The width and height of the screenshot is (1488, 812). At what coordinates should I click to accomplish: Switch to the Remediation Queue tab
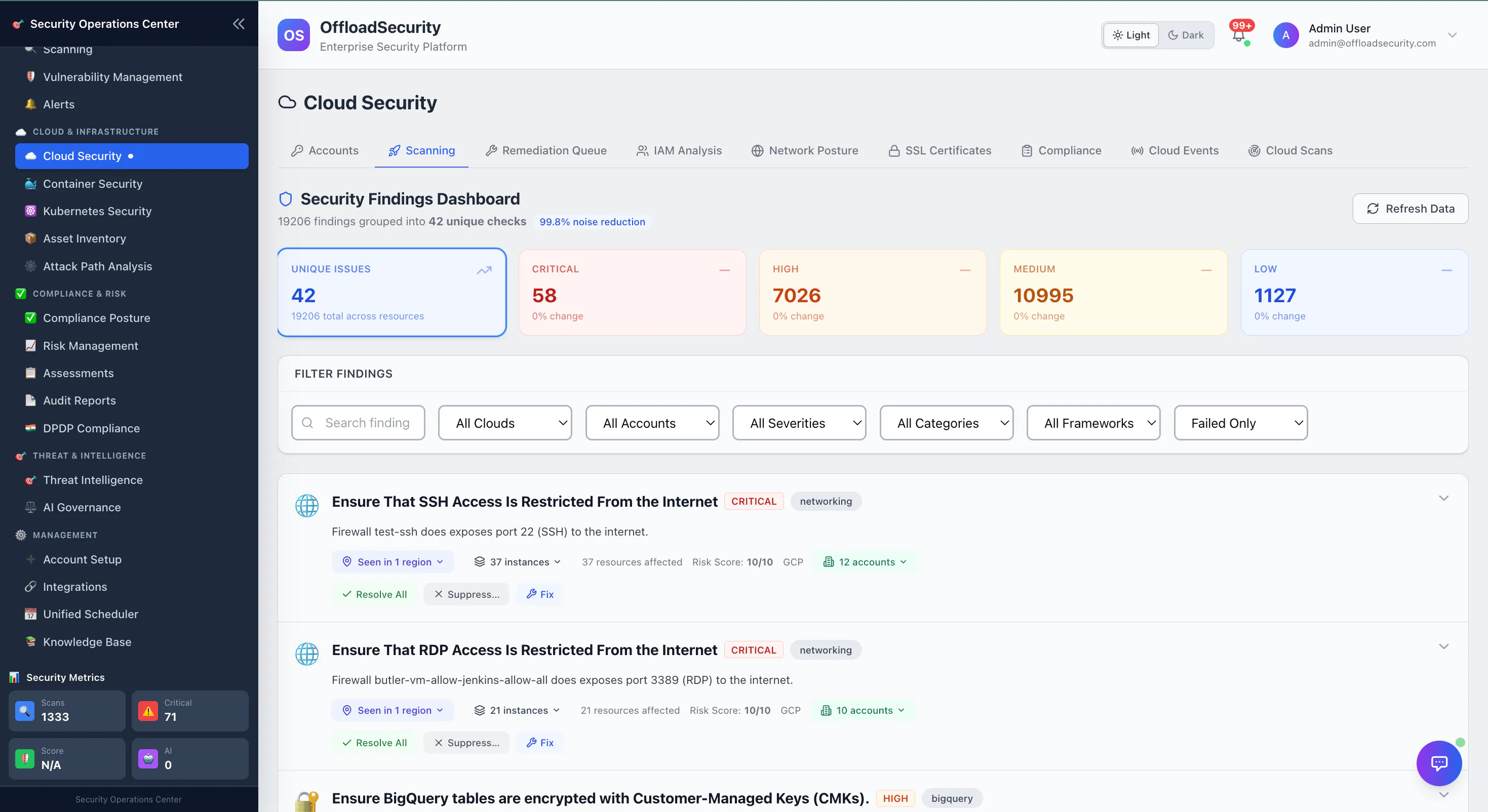(546, 151)
